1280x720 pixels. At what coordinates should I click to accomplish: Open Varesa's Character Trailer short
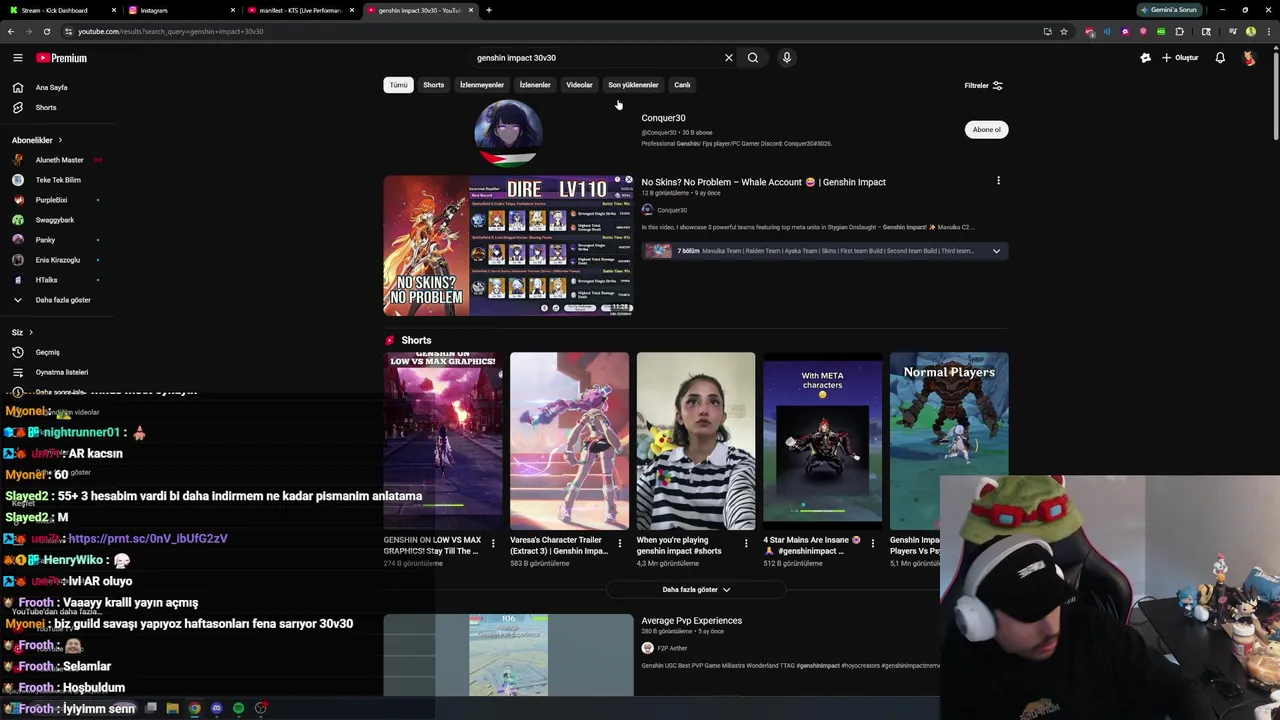[x=569, y=441]
